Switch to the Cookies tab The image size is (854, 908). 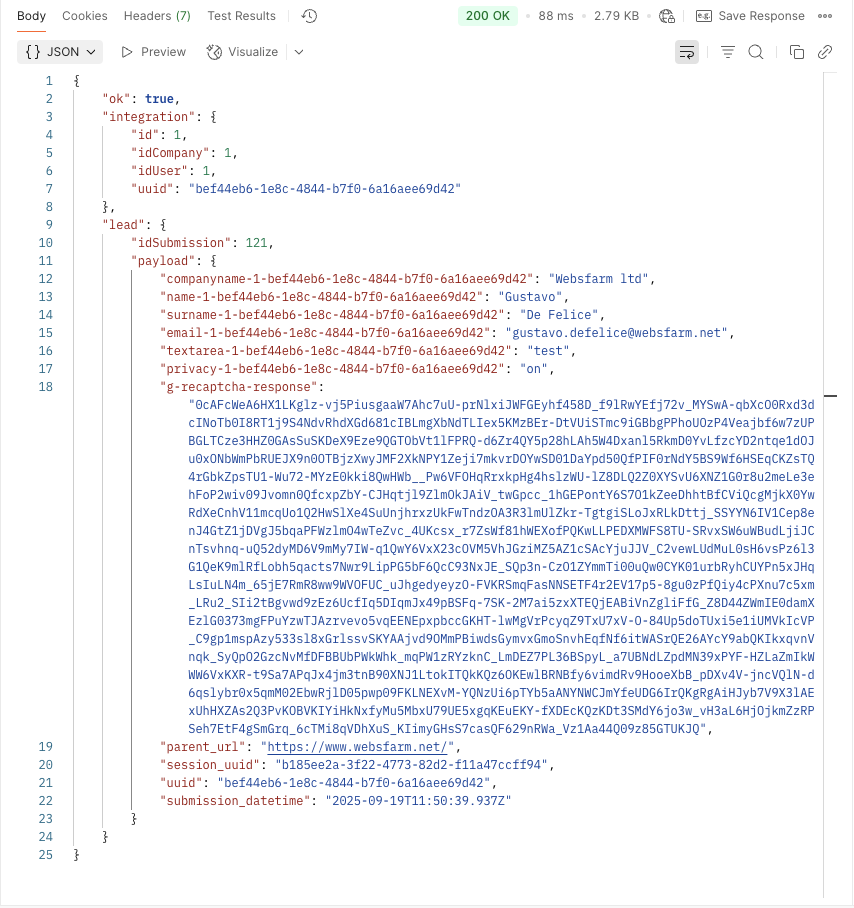85,16
